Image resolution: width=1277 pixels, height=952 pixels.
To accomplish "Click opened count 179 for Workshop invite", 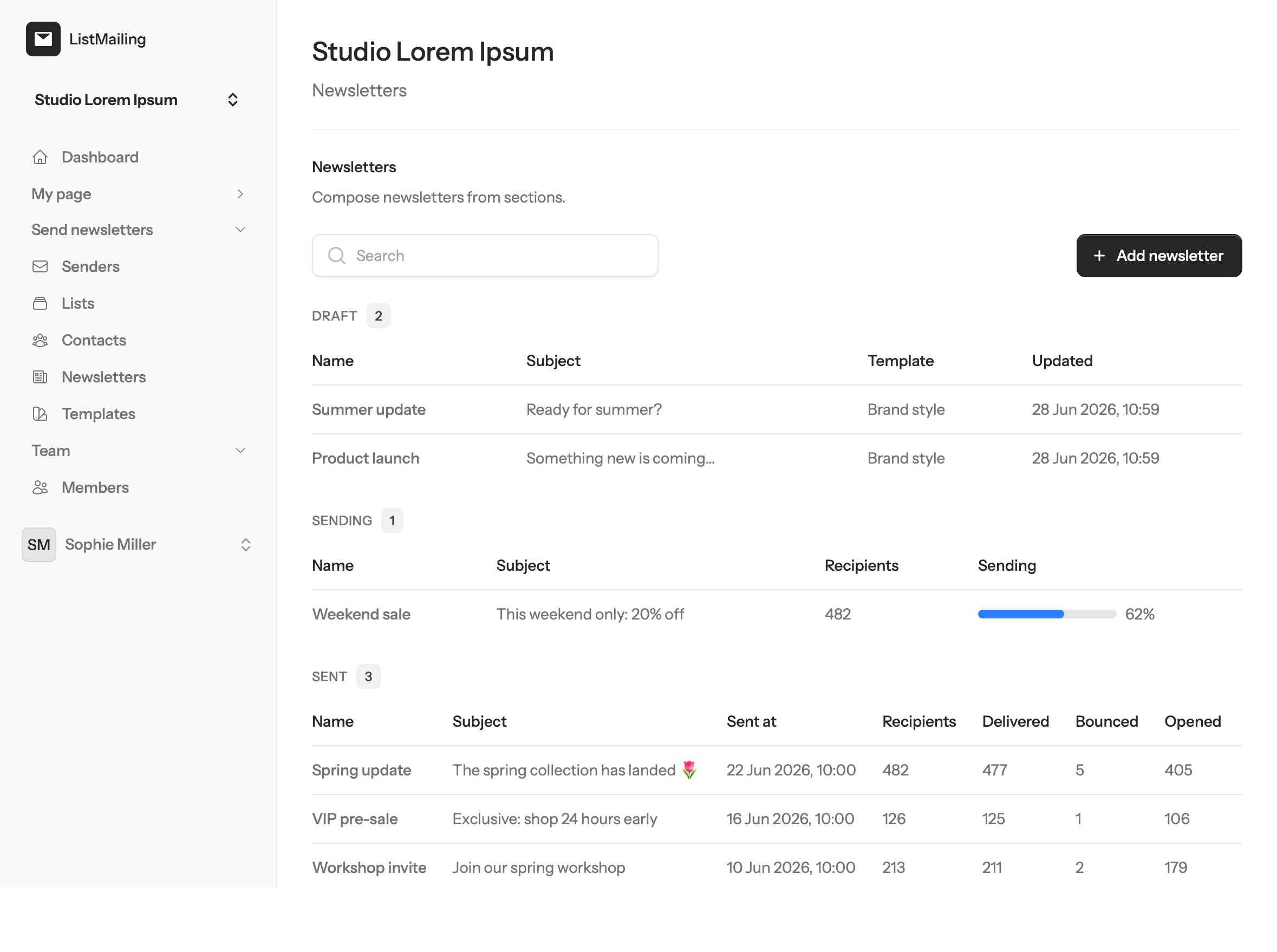I will (1176, 868).
